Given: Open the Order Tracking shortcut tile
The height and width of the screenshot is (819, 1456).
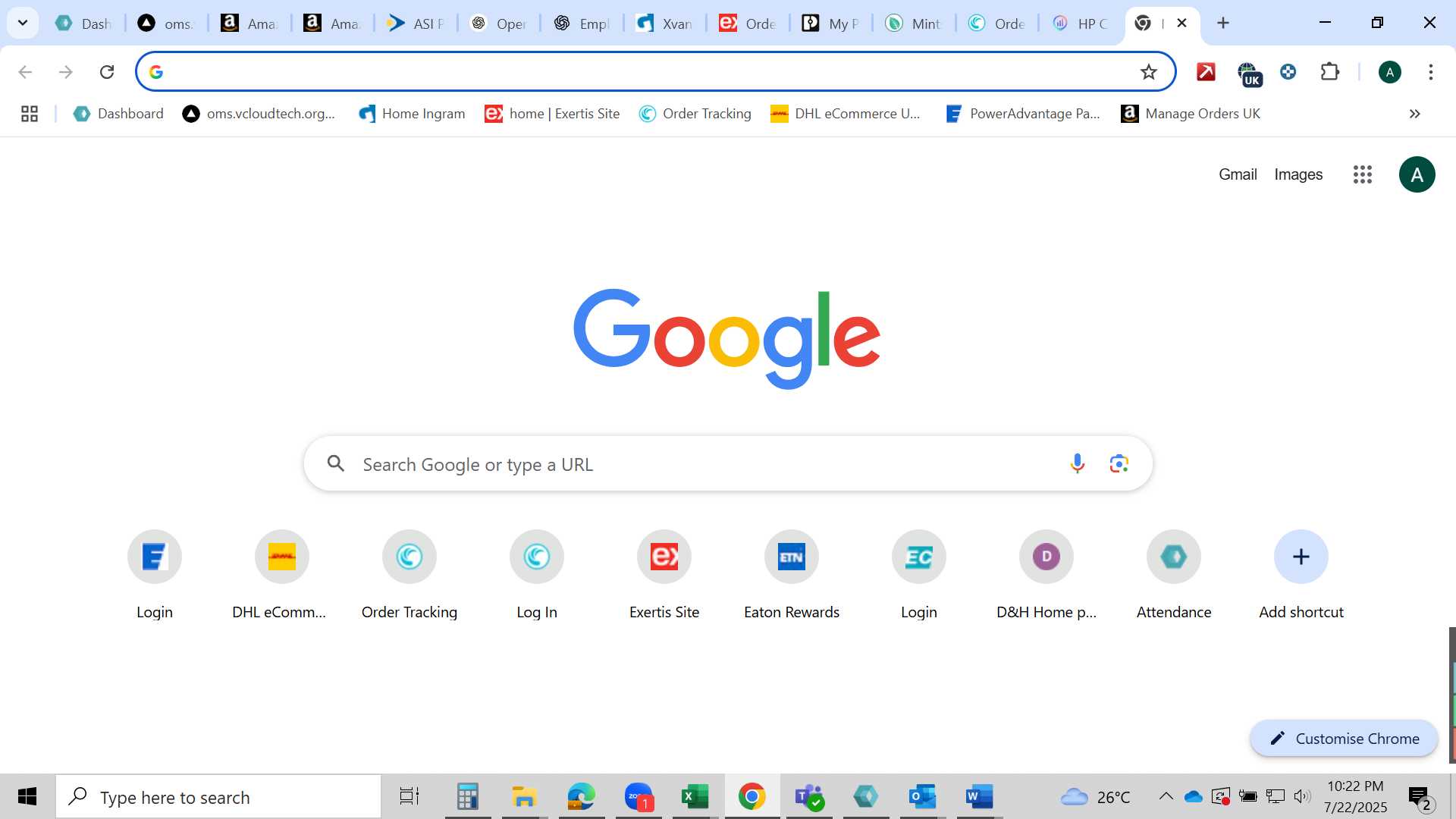Looking at the screenshot, I should 409,575.
